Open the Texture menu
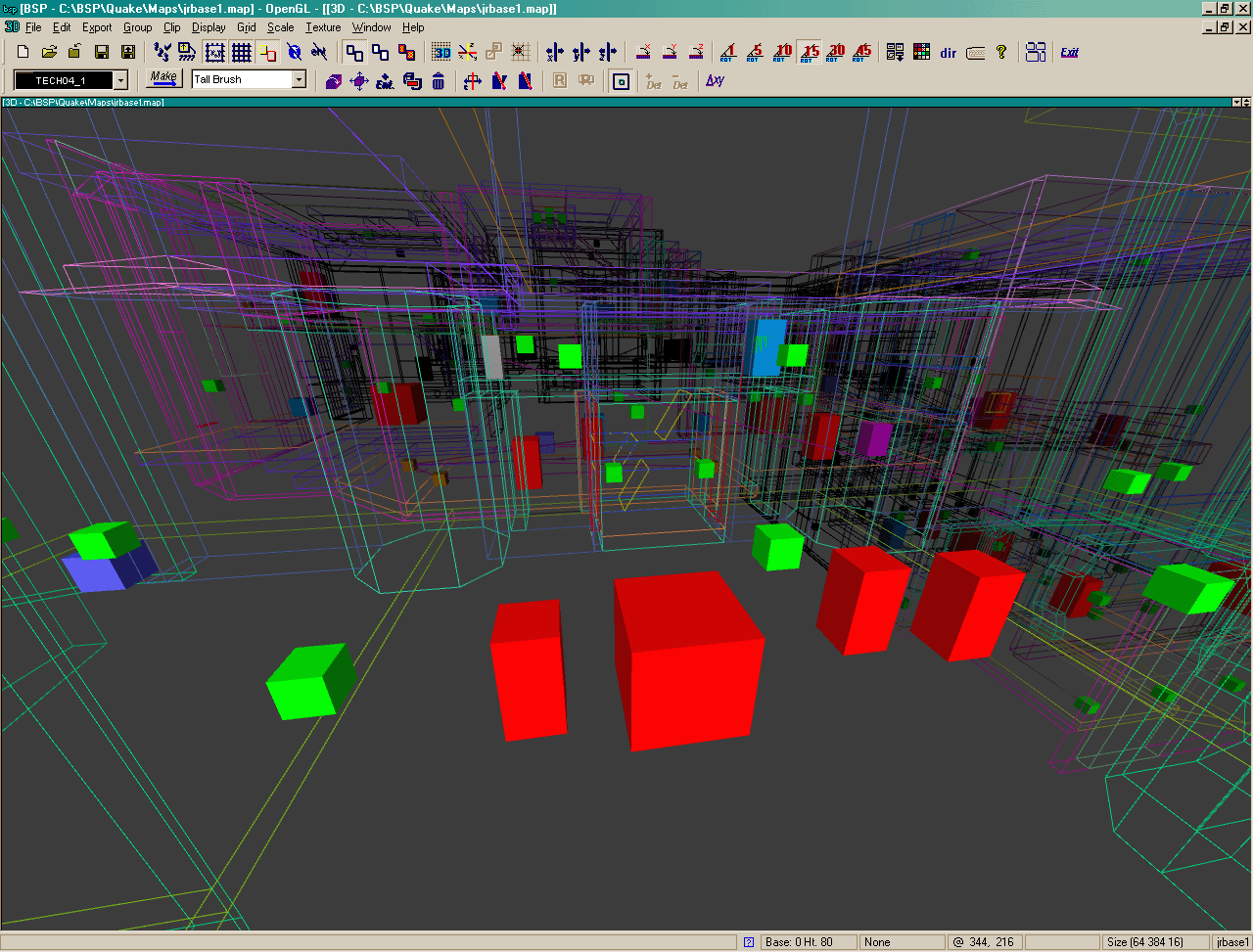 tap(323, 27)
